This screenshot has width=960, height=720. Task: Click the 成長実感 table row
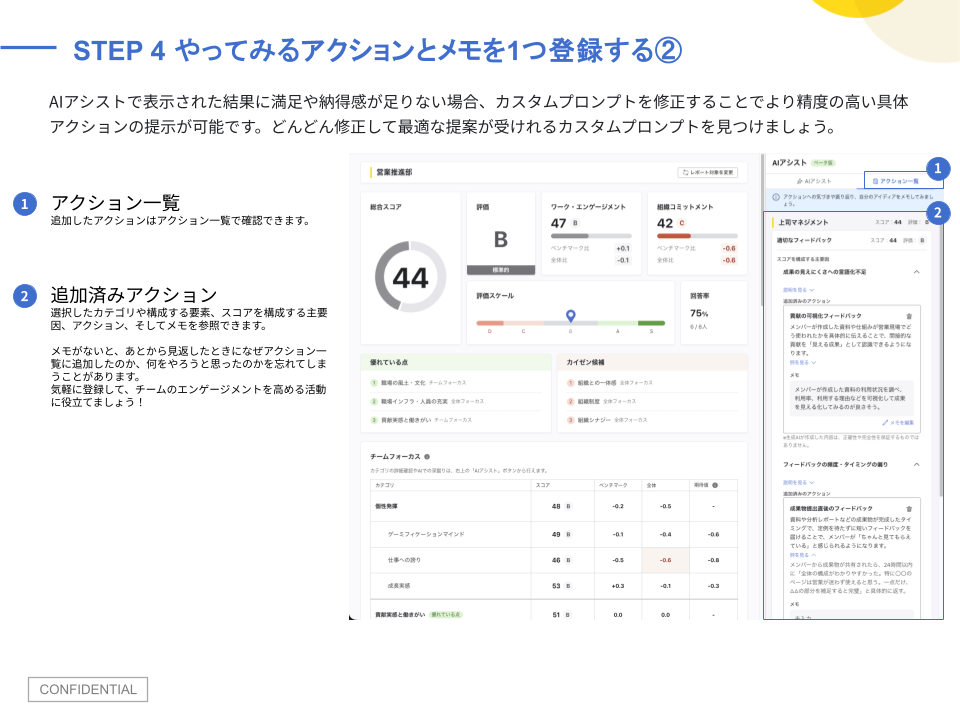(553, 586)
